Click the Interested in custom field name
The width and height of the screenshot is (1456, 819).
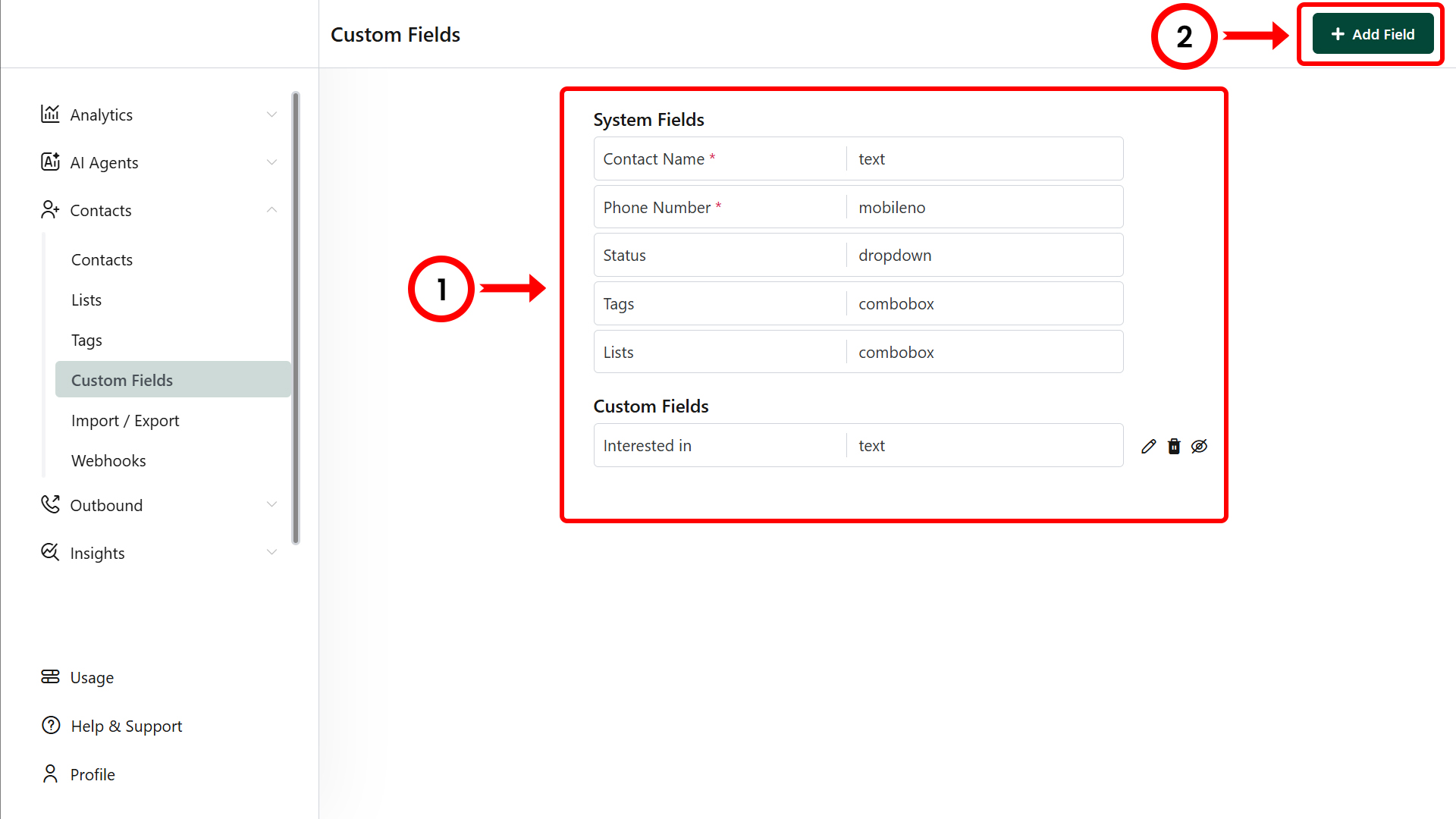click(x=648, y=446)
